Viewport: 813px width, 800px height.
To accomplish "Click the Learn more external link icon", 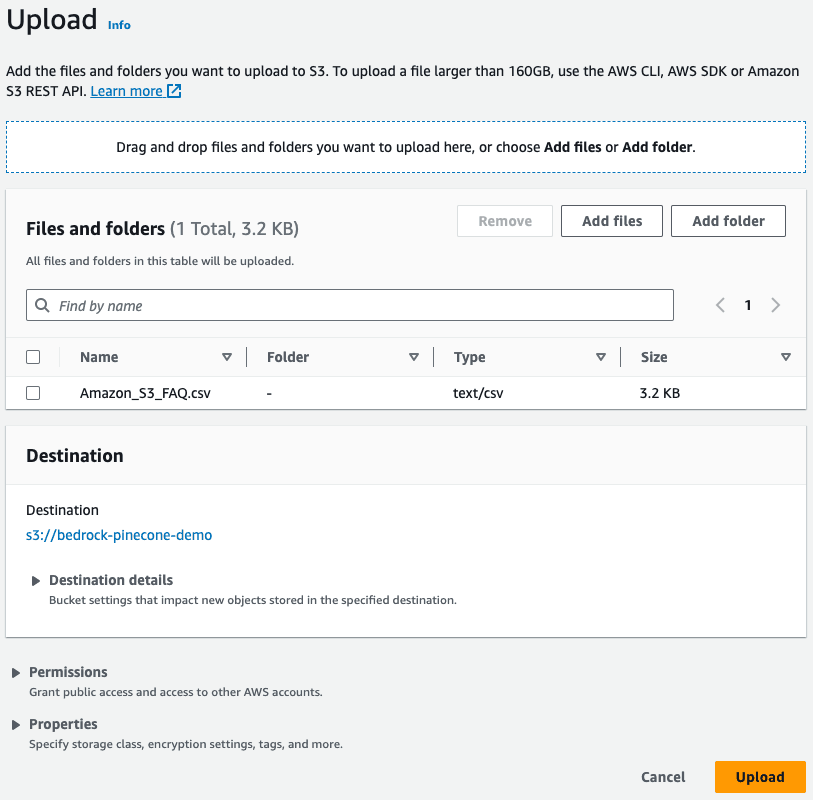I will click(x=174, y=91).
